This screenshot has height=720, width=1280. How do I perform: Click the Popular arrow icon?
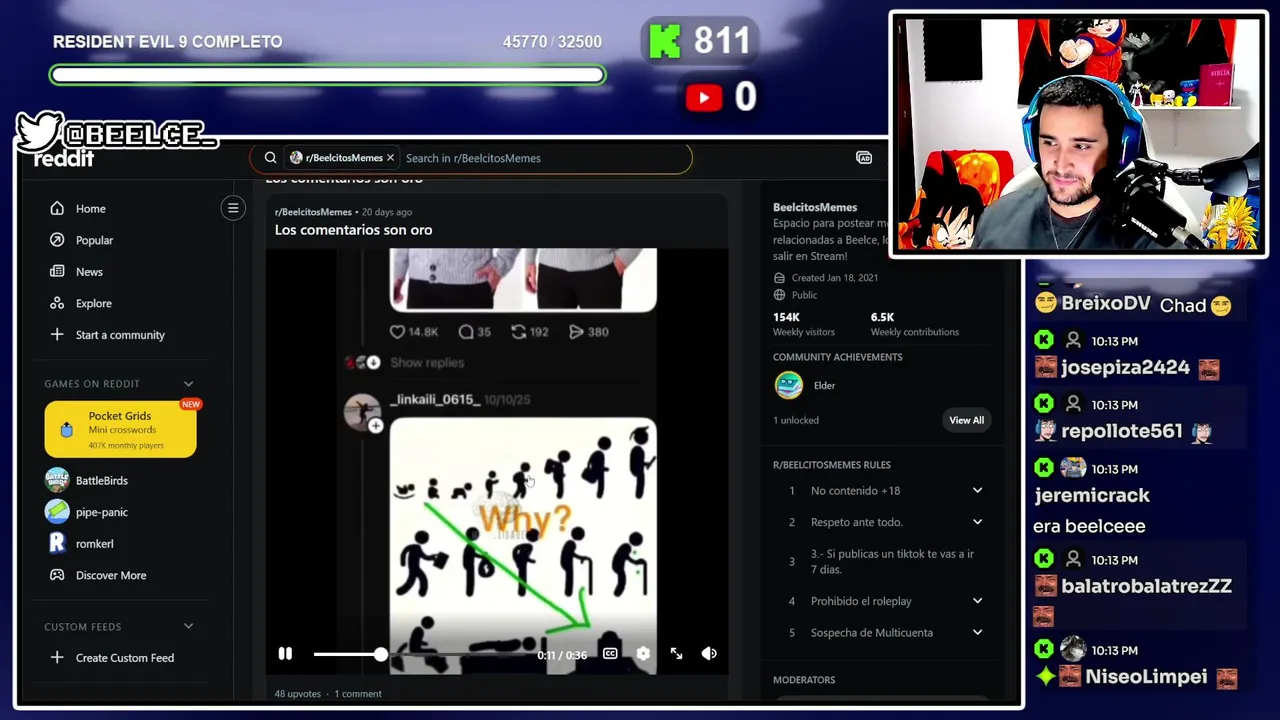57,240
